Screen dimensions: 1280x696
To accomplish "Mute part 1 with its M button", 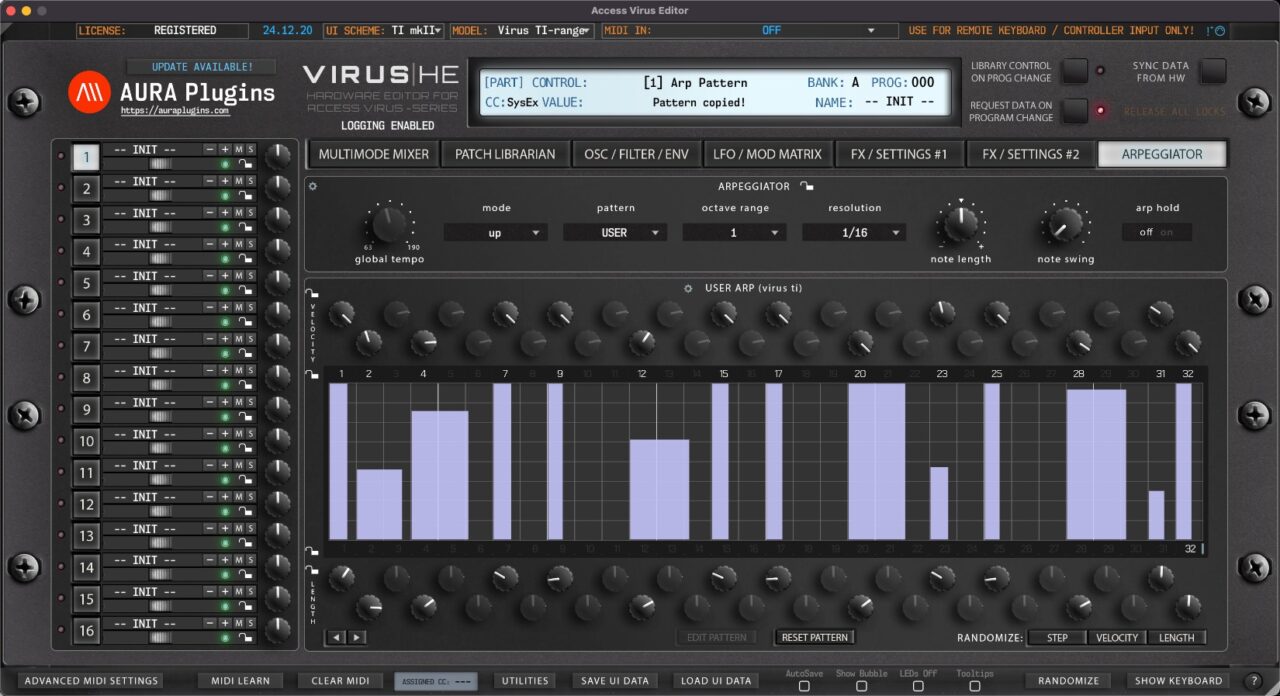I will point(239,149).
